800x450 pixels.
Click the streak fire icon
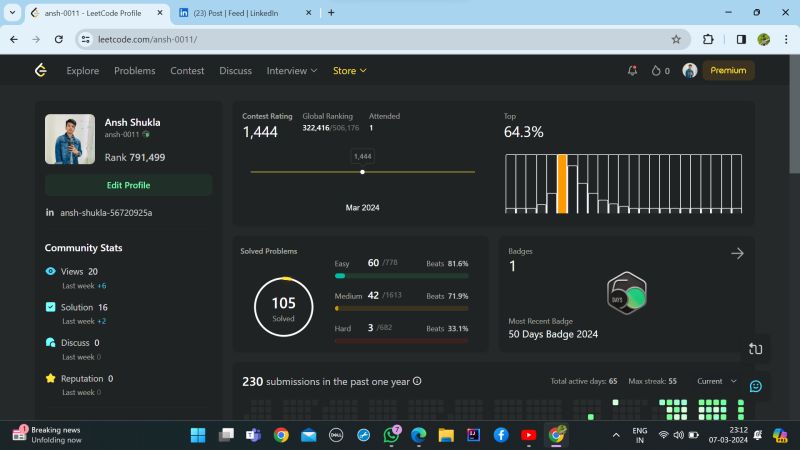point(656,70)
